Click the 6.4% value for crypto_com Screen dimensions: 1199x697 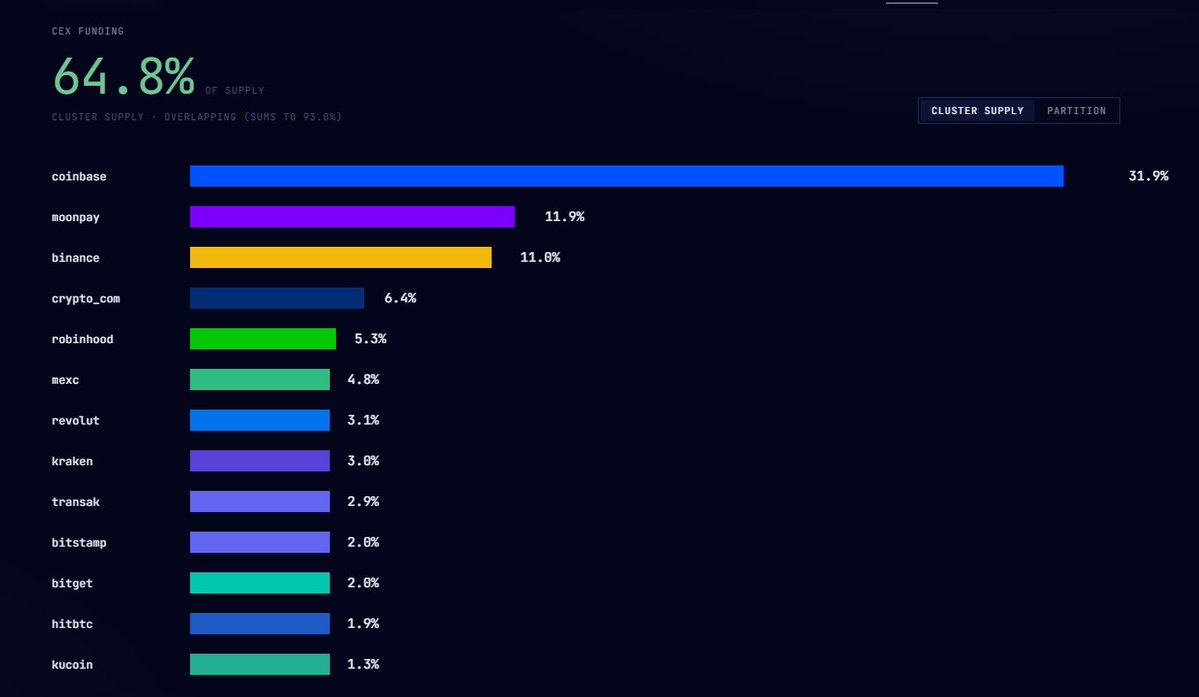(400, 298)
